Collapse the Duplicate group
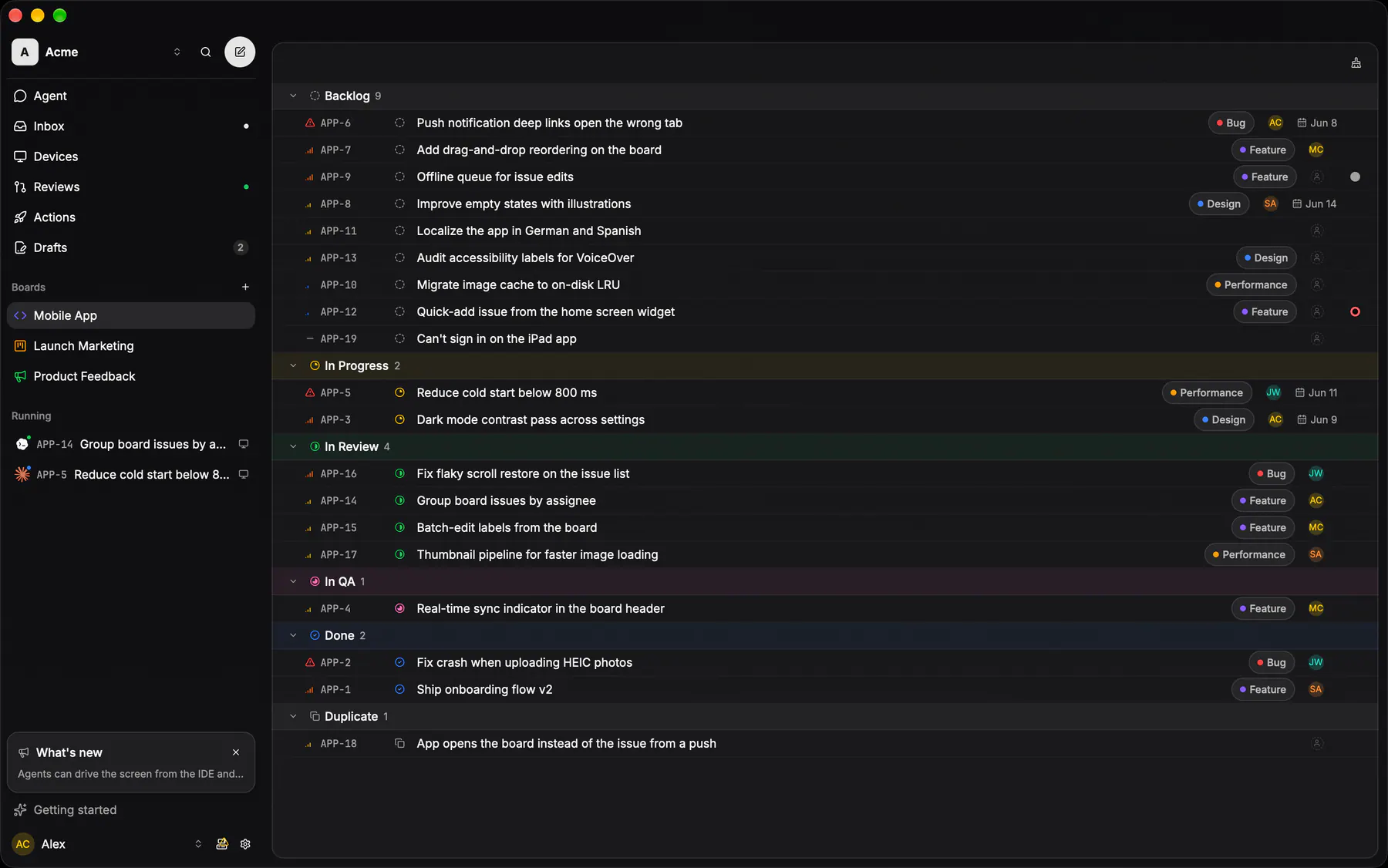The height and width of the screenshot is (868, 1388). [x=293, y=716]
